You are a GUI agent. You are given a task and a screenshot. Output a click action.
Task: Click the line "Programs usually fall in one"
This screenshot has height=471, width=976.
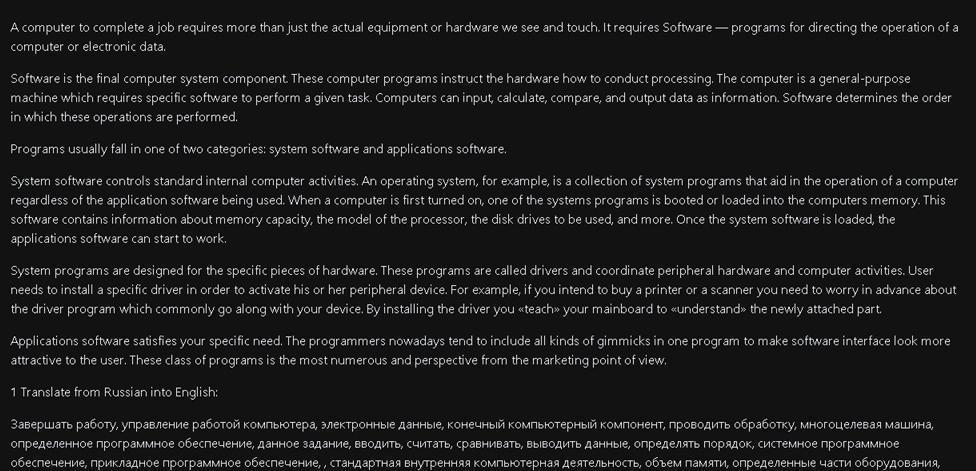(x=258, y=149)
